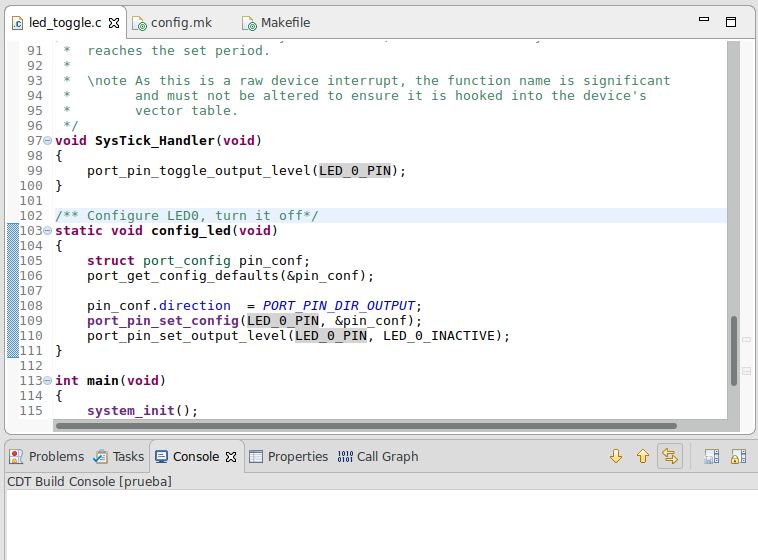The image size is (758, 560).
Task: Click the Problems tab icon
Action: 16,457
